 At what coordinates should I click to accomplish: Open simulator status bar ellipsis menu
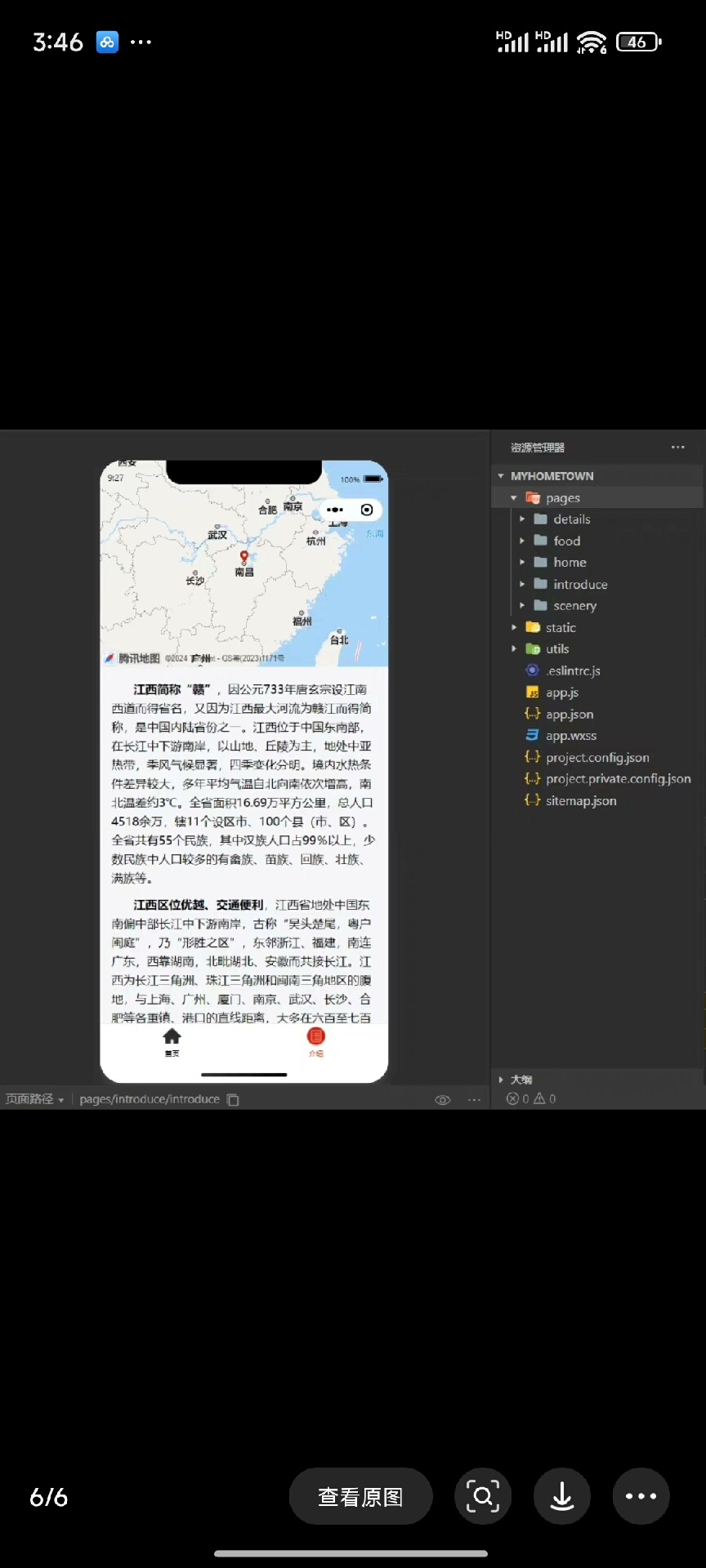(x=474, y=1099)
